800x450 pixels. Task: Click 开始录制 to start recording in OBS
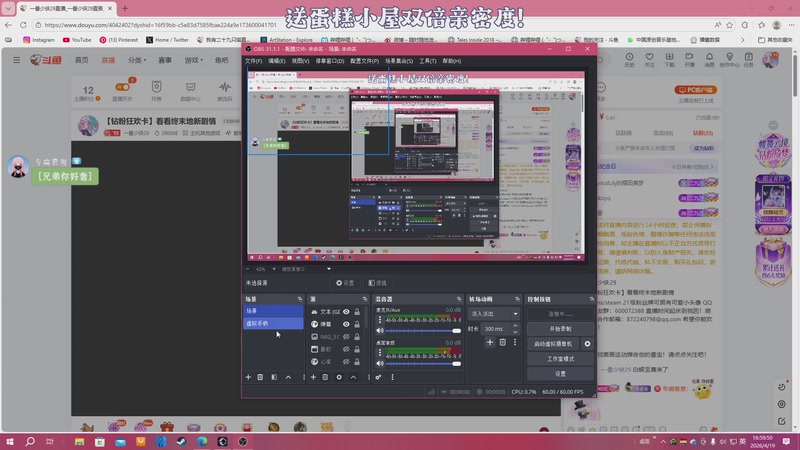tap(560, 329)
